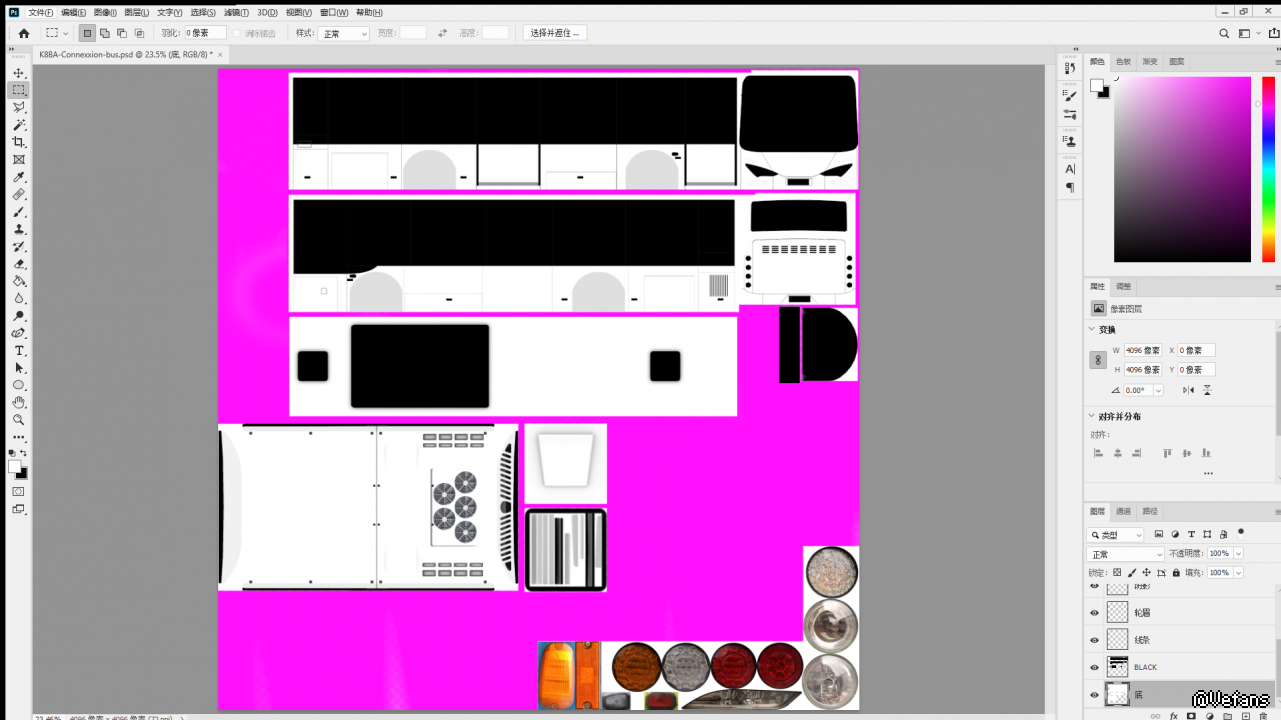The width and height of the screenshot is (1281, 720).
Task: Open the 滤镜 (Filter) menu
Action: pyautogui.click(x=236, y=13)
